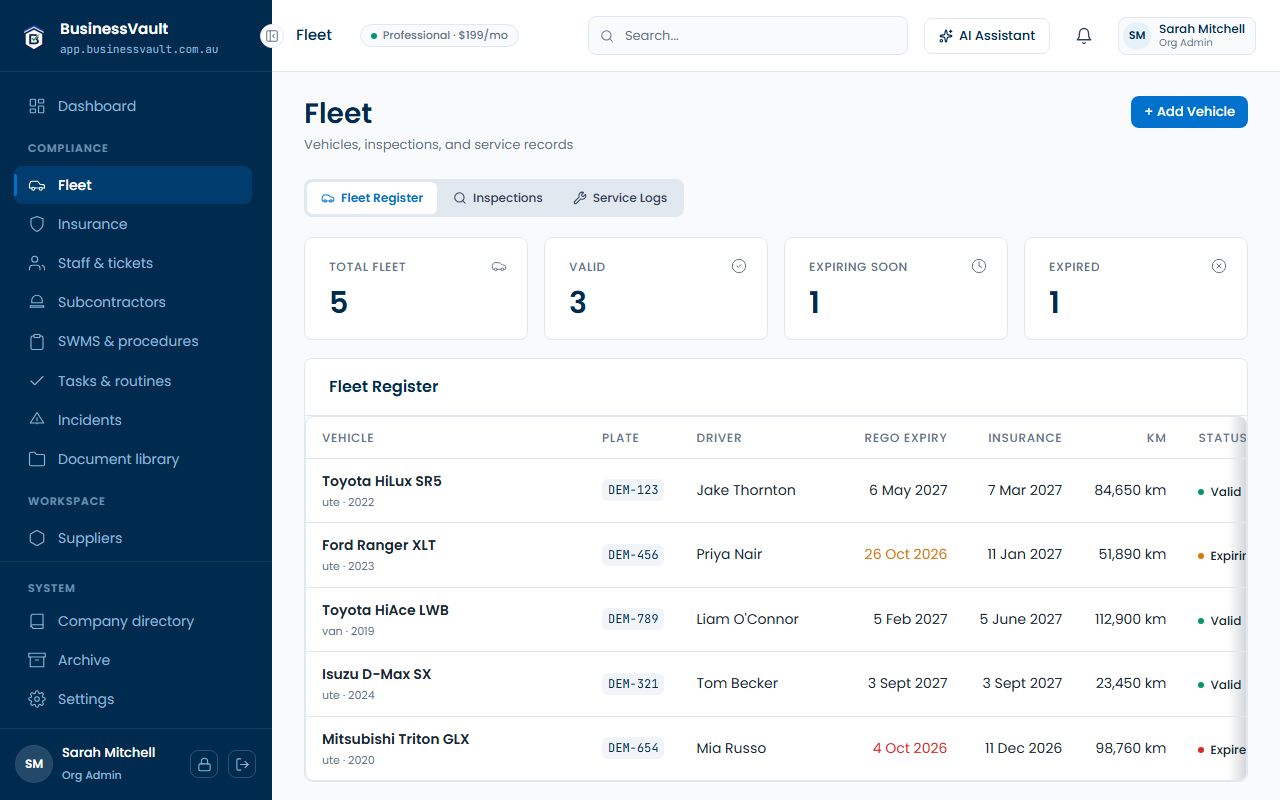Click the SWMS & procedures clipboard icon
The width and height of the screenshot is (1280, 800).
click(37, 341)
